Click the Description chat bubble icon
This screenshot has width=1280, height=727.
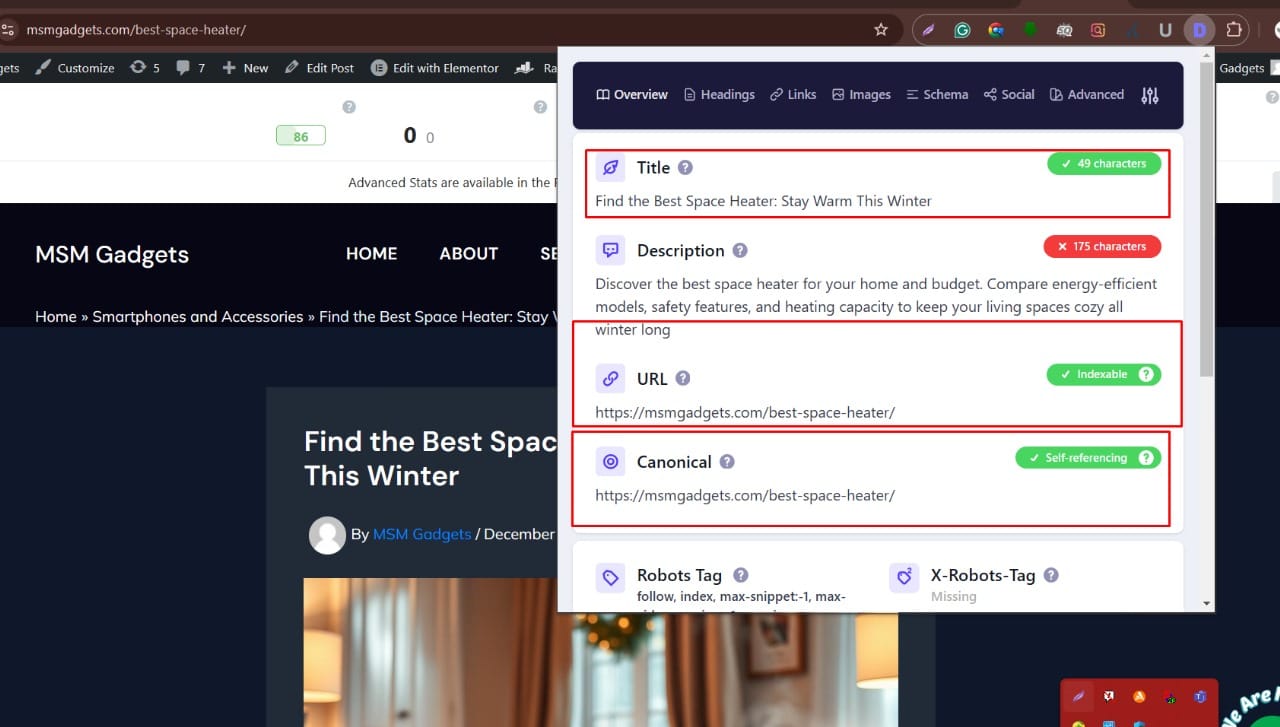tap(610, 250)
